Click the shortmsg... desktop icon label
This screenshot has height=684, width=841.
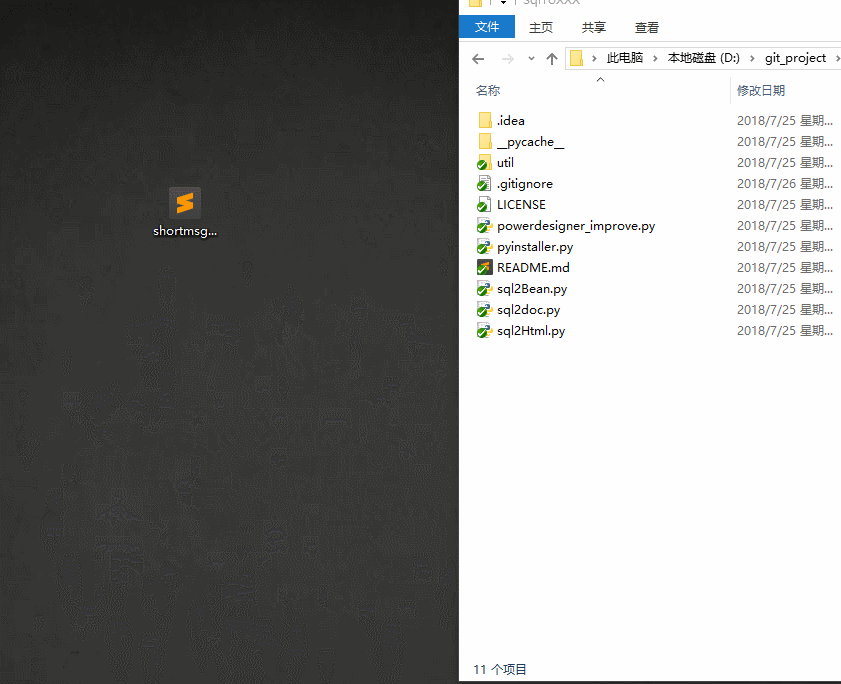click(x=185, y=231)
